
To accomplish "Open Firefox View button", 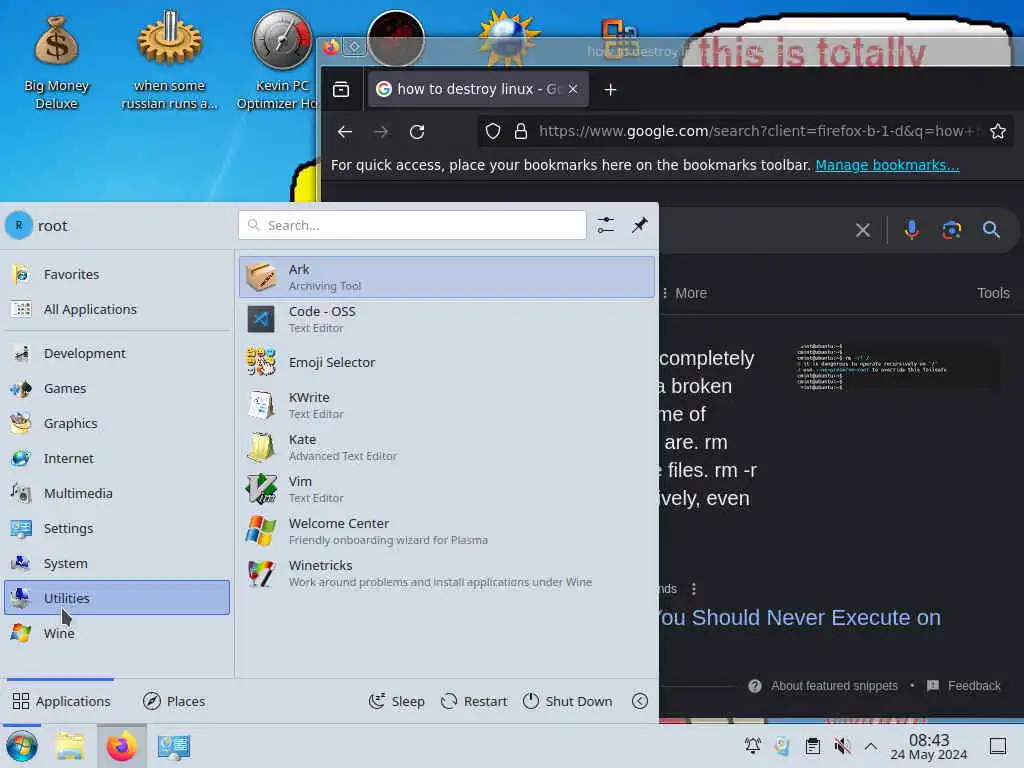I will 341,89.
